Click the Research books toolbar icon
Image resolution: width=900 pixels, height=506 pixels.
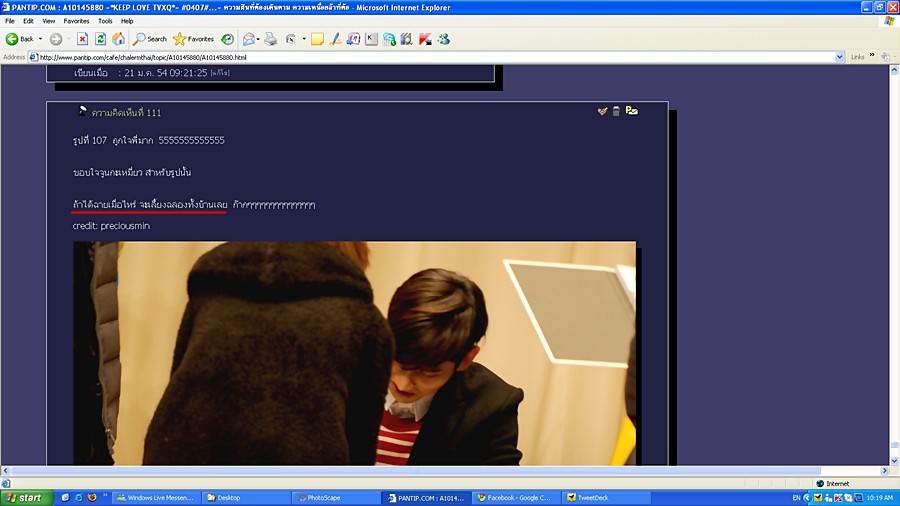click(x=407, y=39)
